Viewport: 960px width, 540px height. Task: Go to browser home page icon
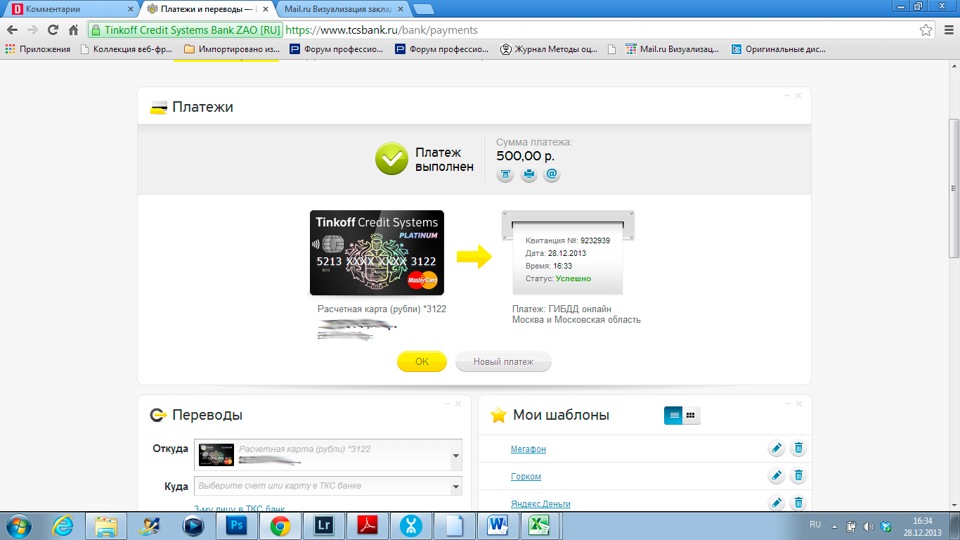(73, 30)
